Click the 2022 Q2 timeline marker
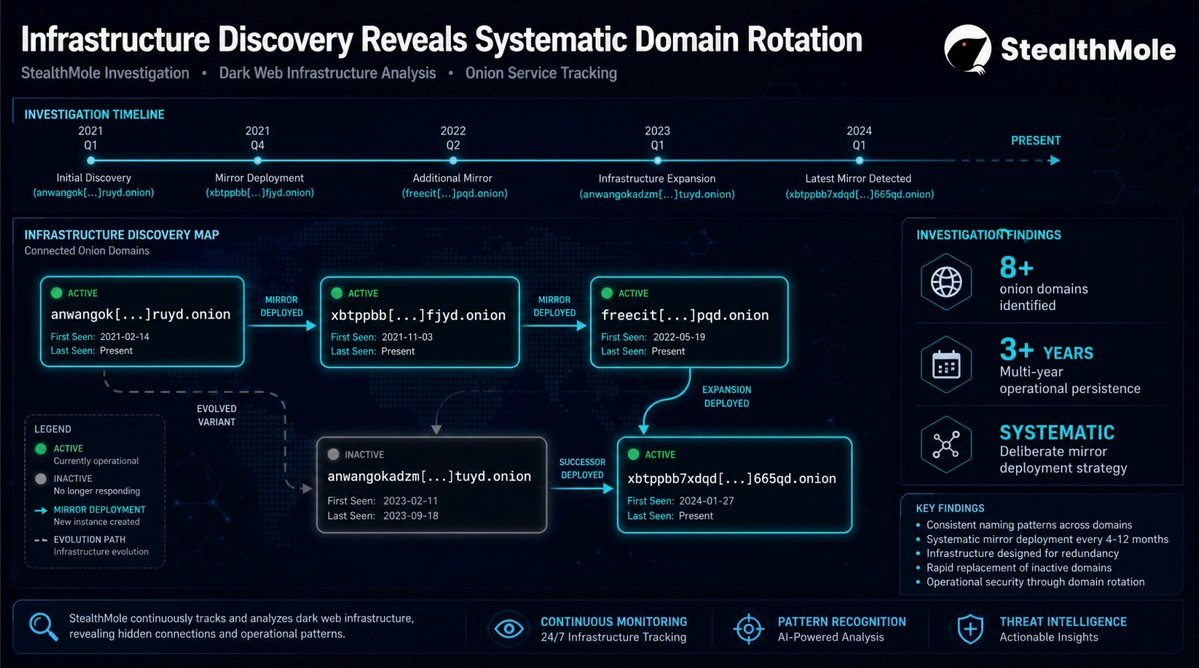The width and height of the screenshot is (1199, 668). [453, 161]
